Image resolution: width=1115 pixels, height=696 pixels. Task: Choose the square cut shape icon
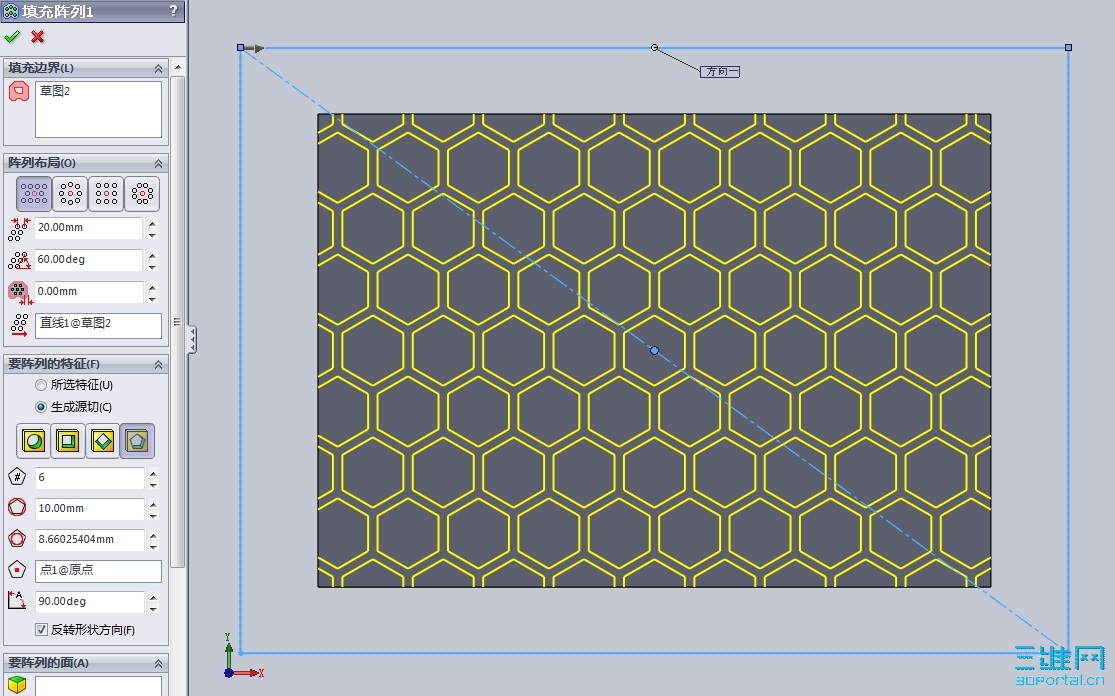68,441
